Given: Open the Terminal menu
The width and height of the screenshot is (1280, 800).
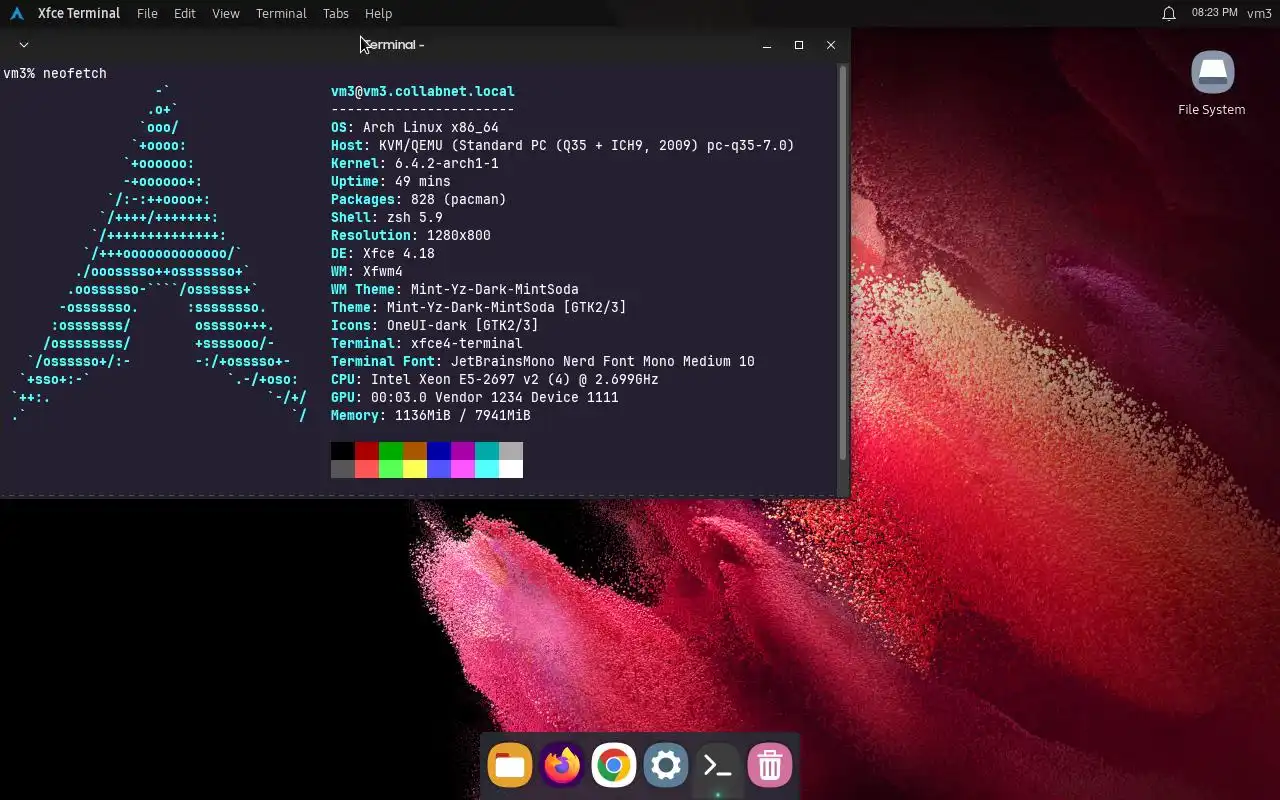Looking at the screenshot, I should pyautogui.click(x=281, y=13).
